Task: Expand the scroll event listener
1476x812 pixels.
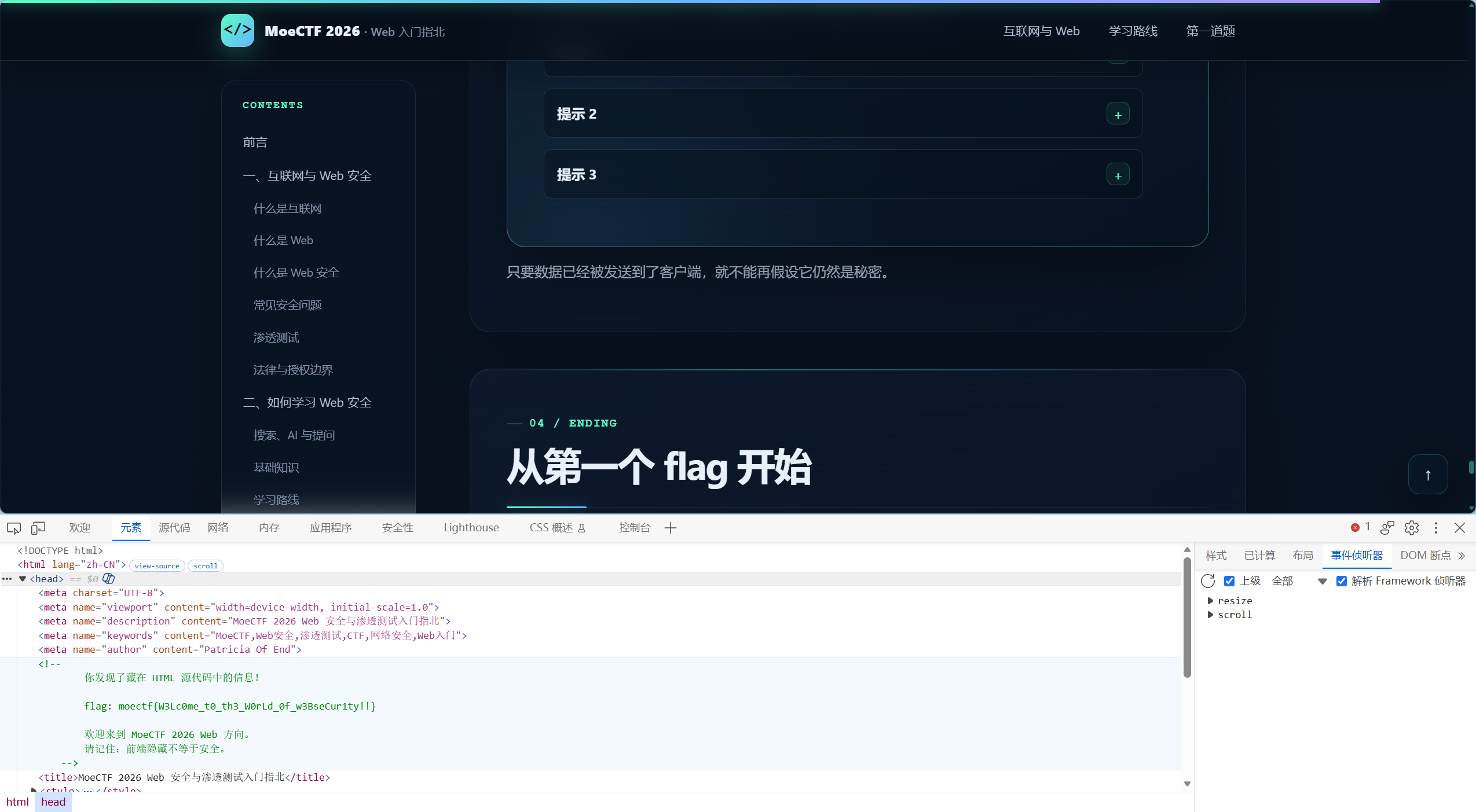Action: [1210, 615]
